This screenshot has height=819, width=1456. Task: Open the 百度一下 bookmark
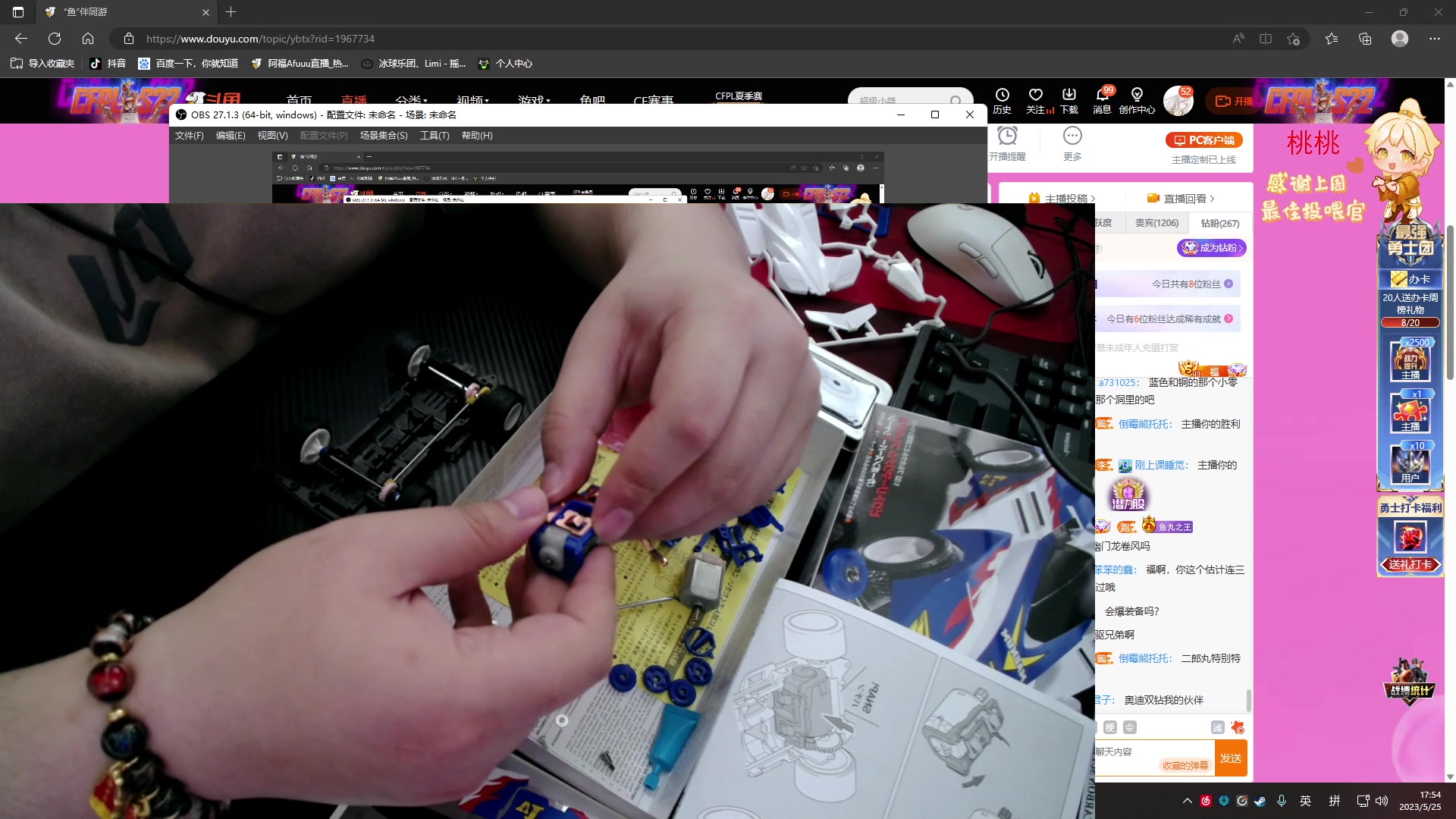point(188,64)
